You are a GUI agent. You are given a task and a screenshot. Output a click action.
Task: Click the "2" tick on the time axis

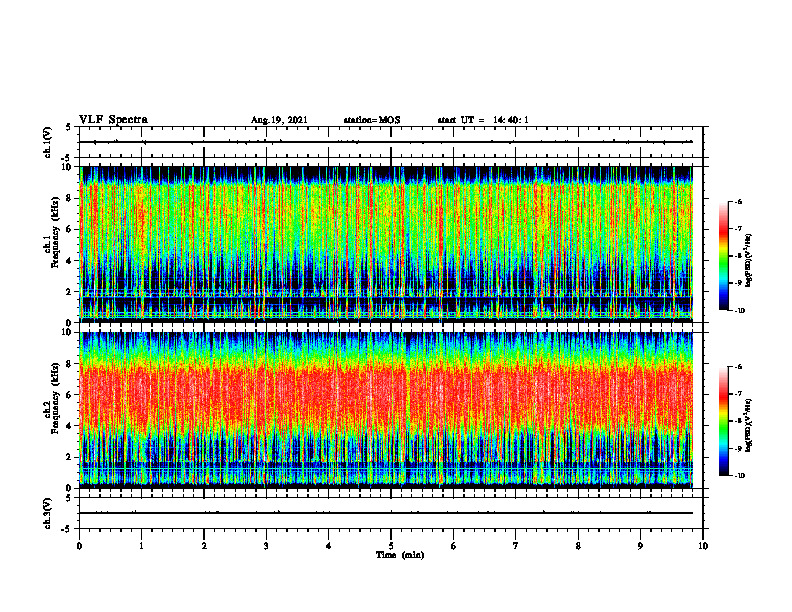pos(204,546)
